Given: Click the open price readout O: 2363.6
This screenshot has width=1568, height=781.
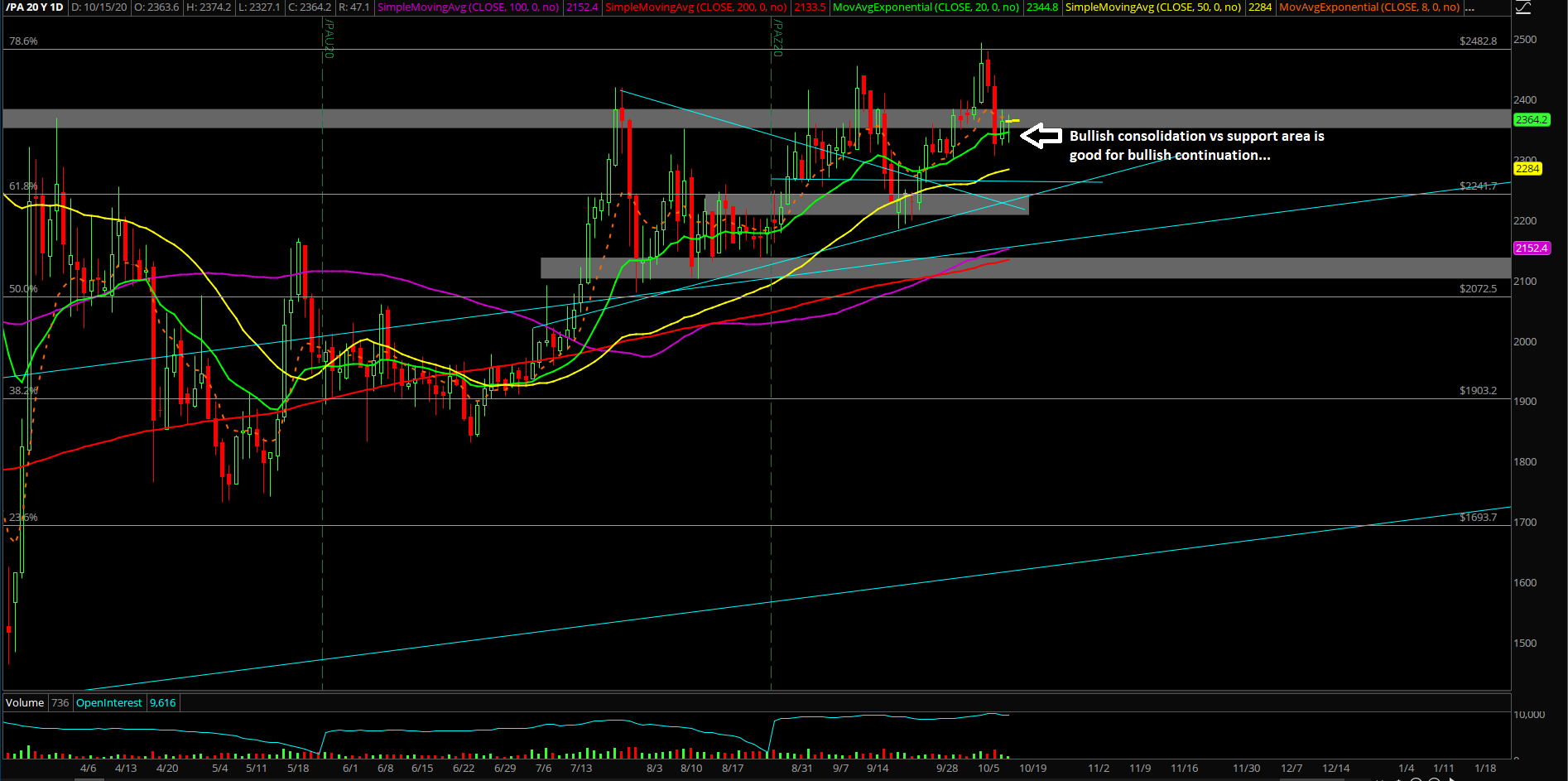Looking at the screenshot, I should [156, 7].
